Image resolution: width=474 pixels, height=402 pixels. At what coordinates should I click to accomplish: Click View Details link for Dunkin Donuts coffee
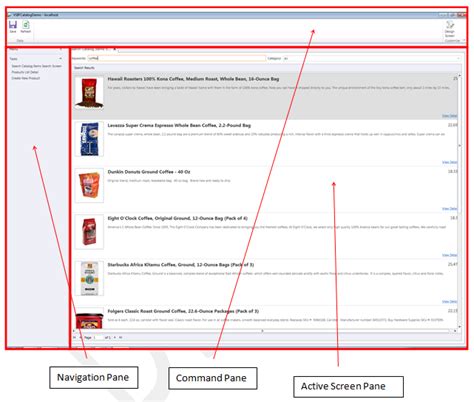[x=449, y=208]
